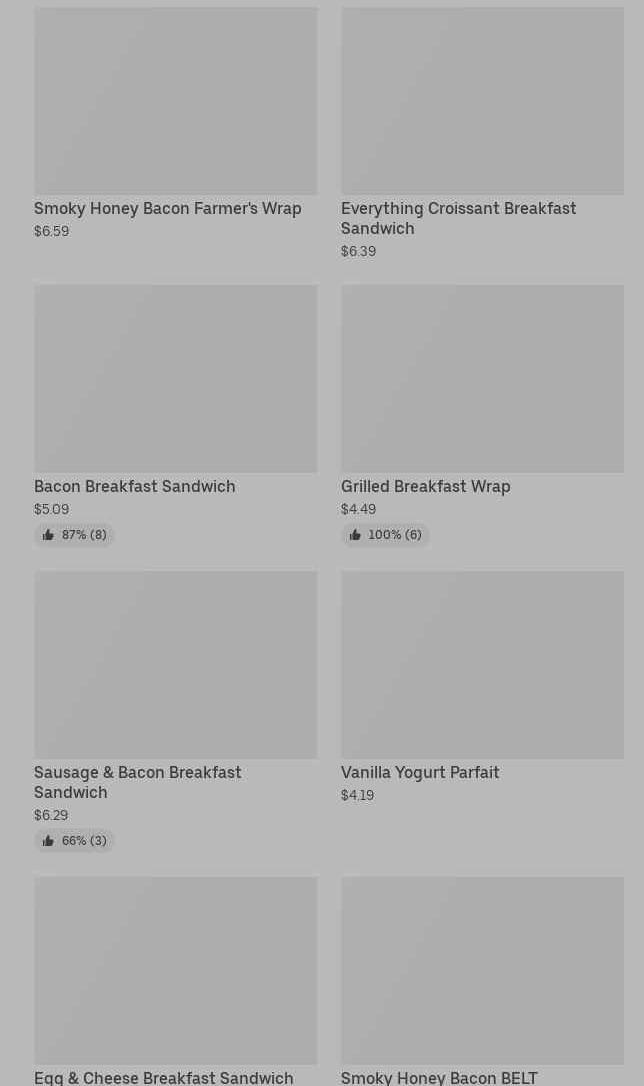Choose Vanilla Yogurt Parfait title

pyautogui.click(x=419, y=772)
